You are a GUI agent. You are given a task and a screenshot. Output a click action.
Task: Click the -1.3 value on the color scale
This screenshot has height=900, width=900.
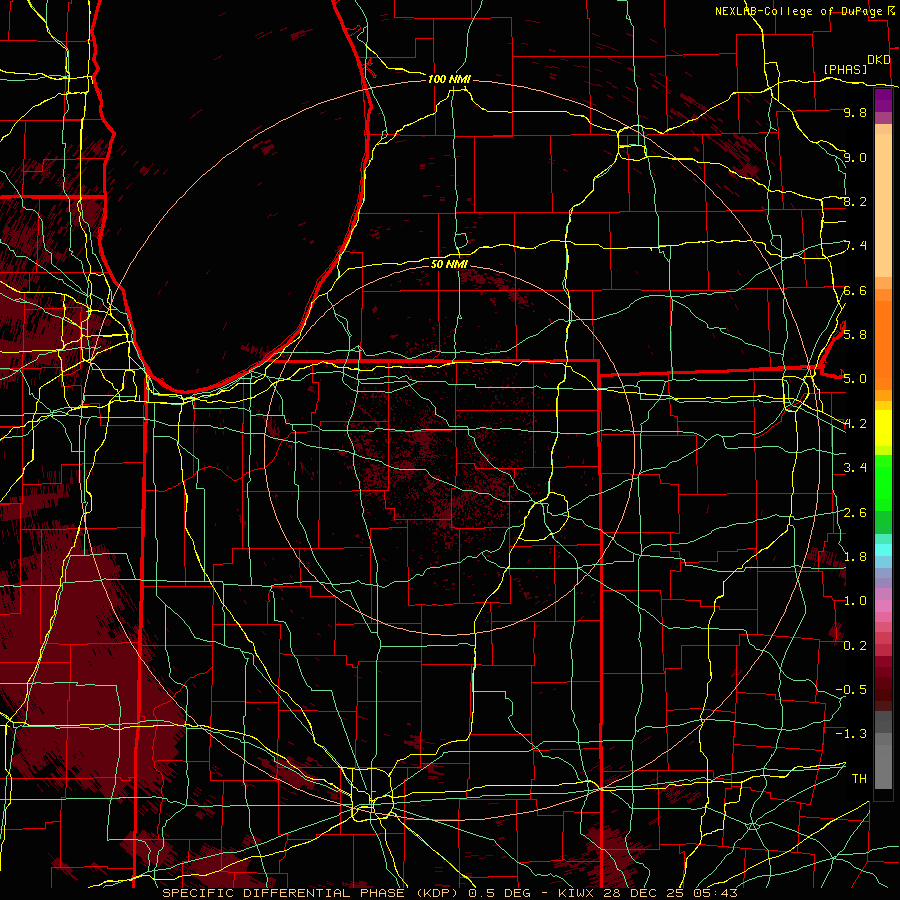point(851,734)
